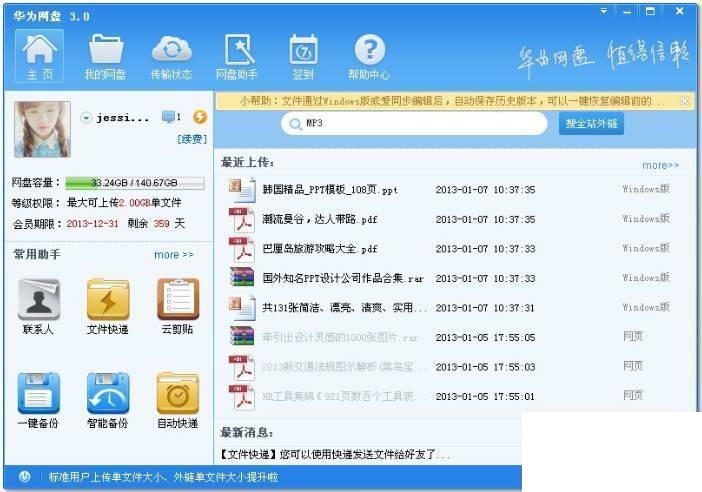Click PPT icon for 共131张 file

click(242, 308)
